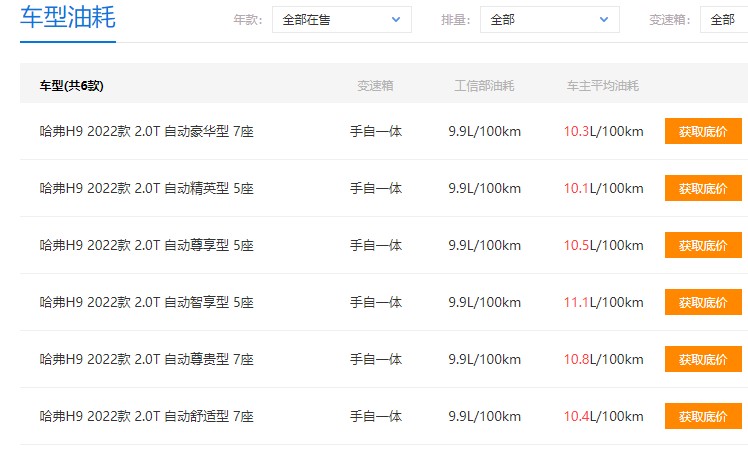Click 手自一体 in 自动舒适型 row
Viewport: 748px width, 449px height.
point(376,416)
